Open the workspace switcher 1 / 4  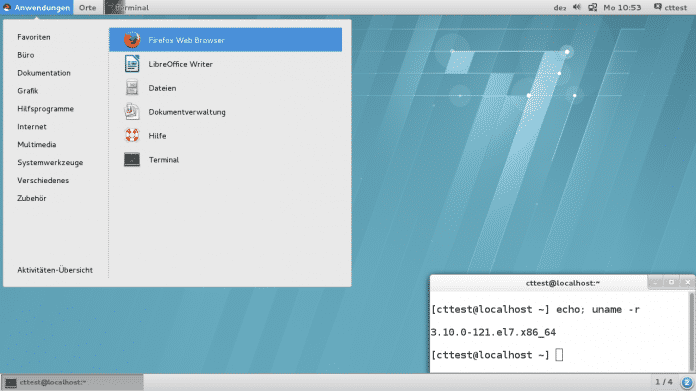[664, 382]
